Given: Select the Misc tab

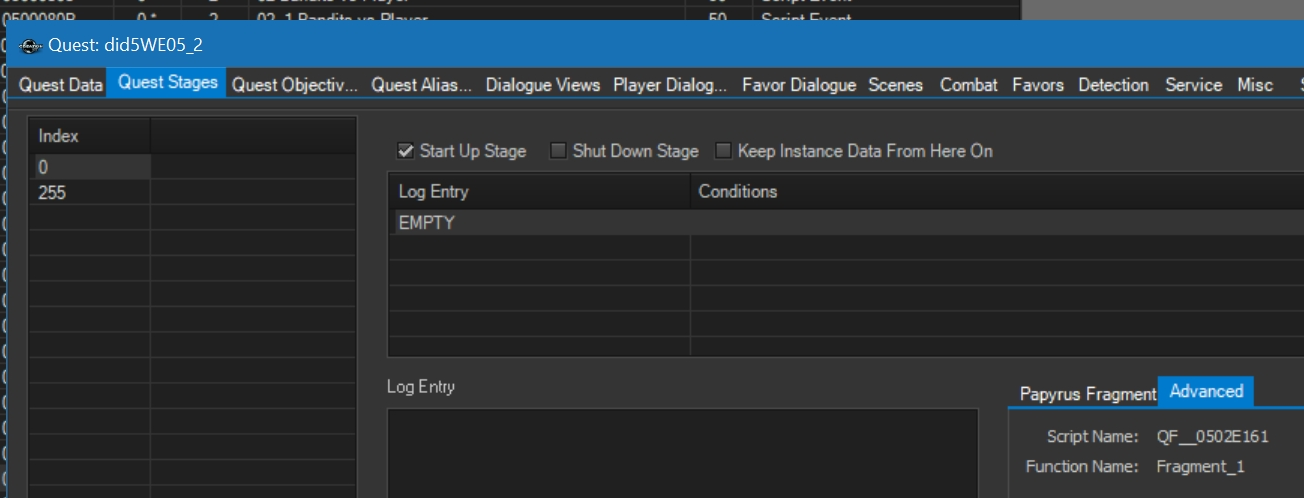Looking at the screenshot, I should (x=1255, y=85).
